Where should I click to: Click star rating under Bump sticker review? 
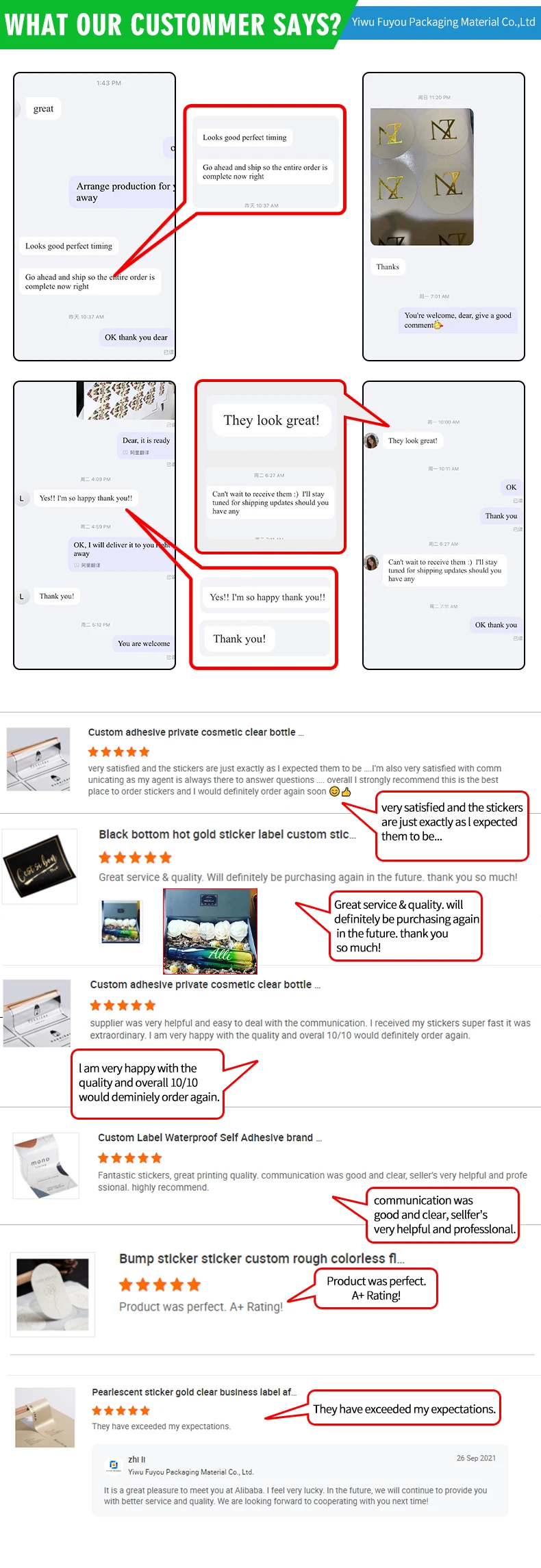(160, 1285)
